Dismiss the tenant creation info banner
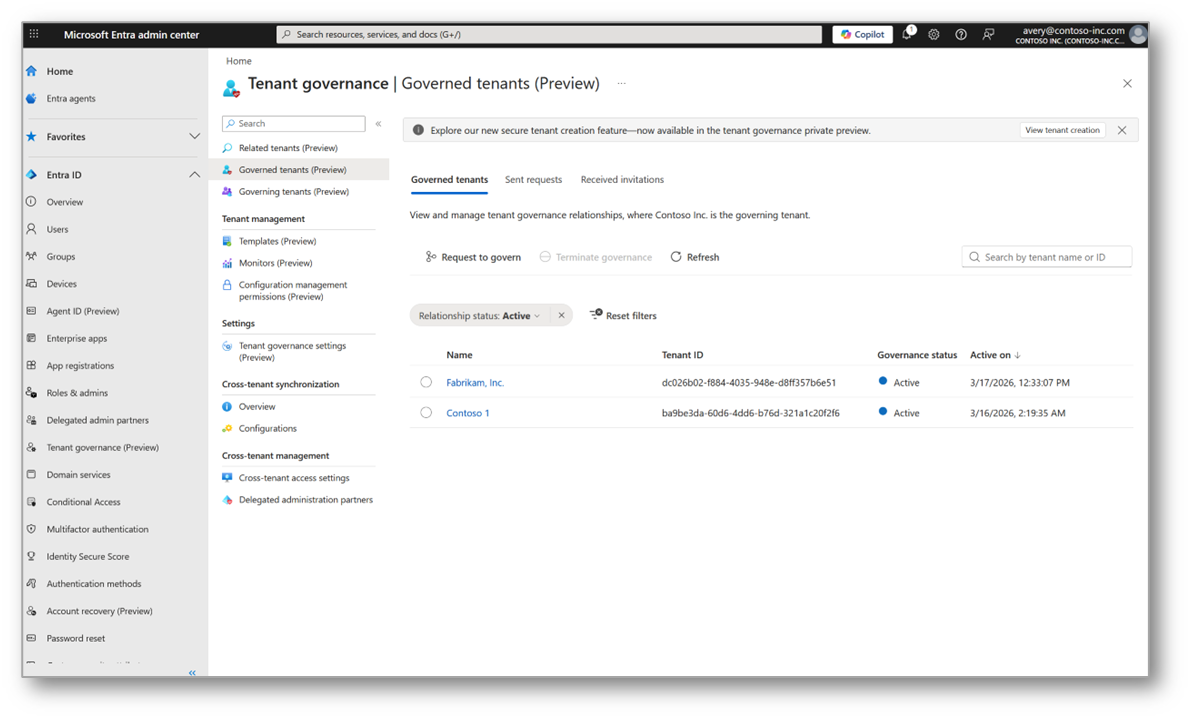The height and width of the screenshot is (720, 1192). click(x=1122, y=130)
